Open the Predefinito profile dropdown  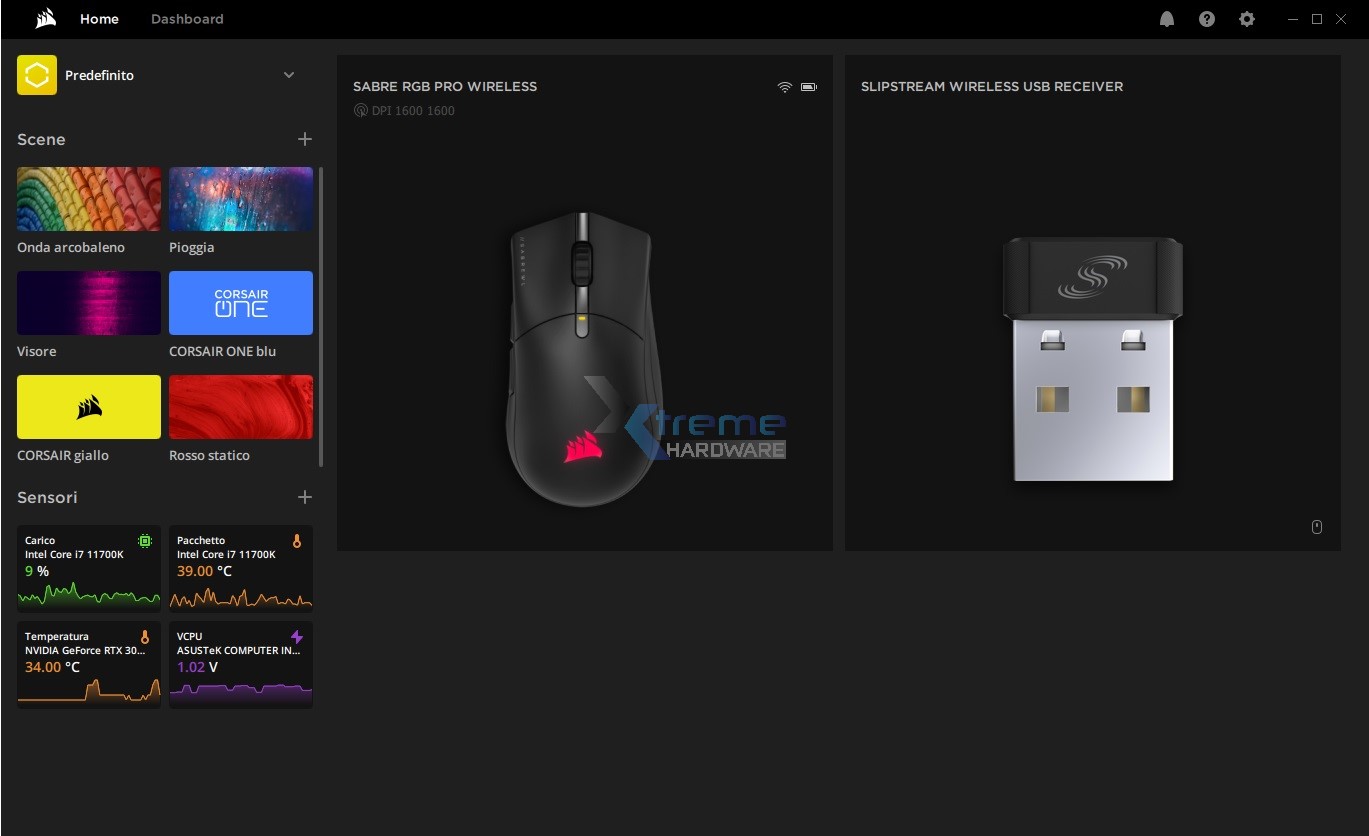point(289,74)
